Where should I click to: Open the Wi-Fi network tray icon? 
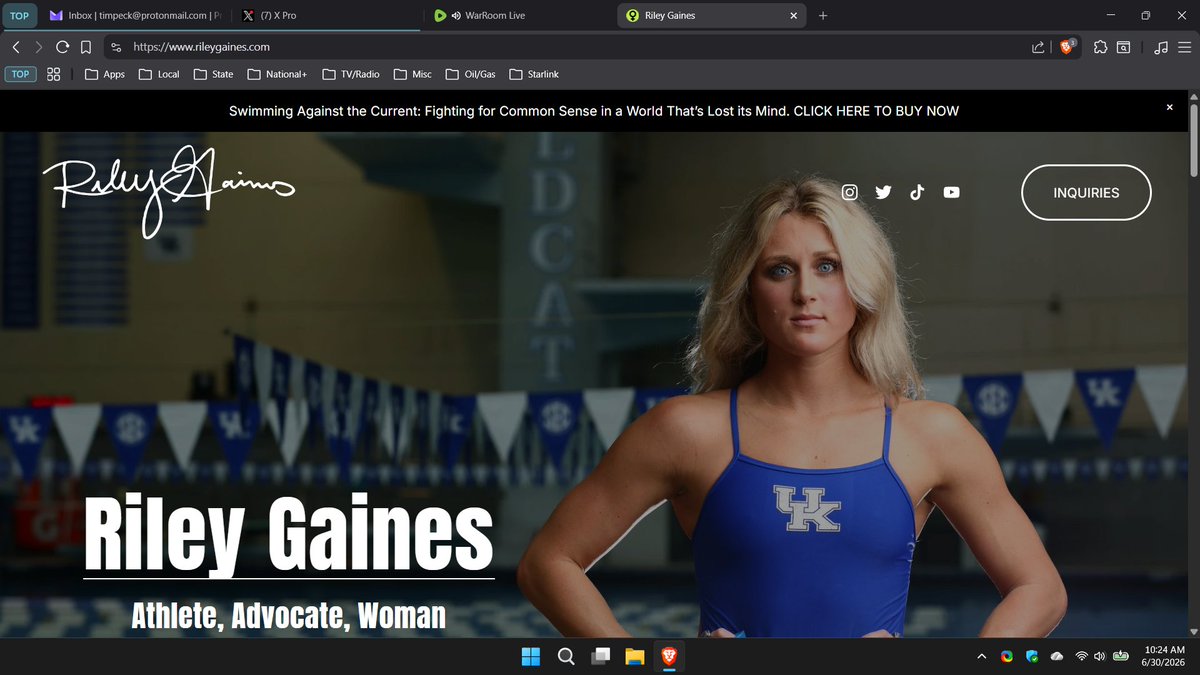point(1081,656)
